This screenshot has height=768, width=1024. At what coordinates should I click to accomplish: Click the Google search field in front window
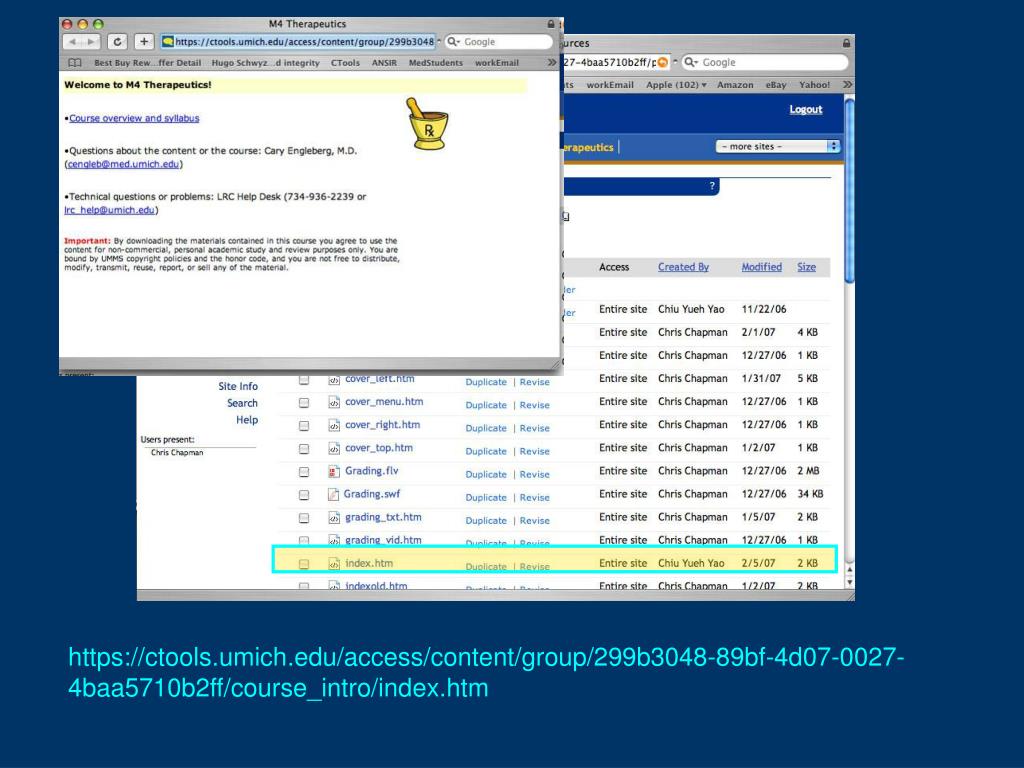[499, 42]
